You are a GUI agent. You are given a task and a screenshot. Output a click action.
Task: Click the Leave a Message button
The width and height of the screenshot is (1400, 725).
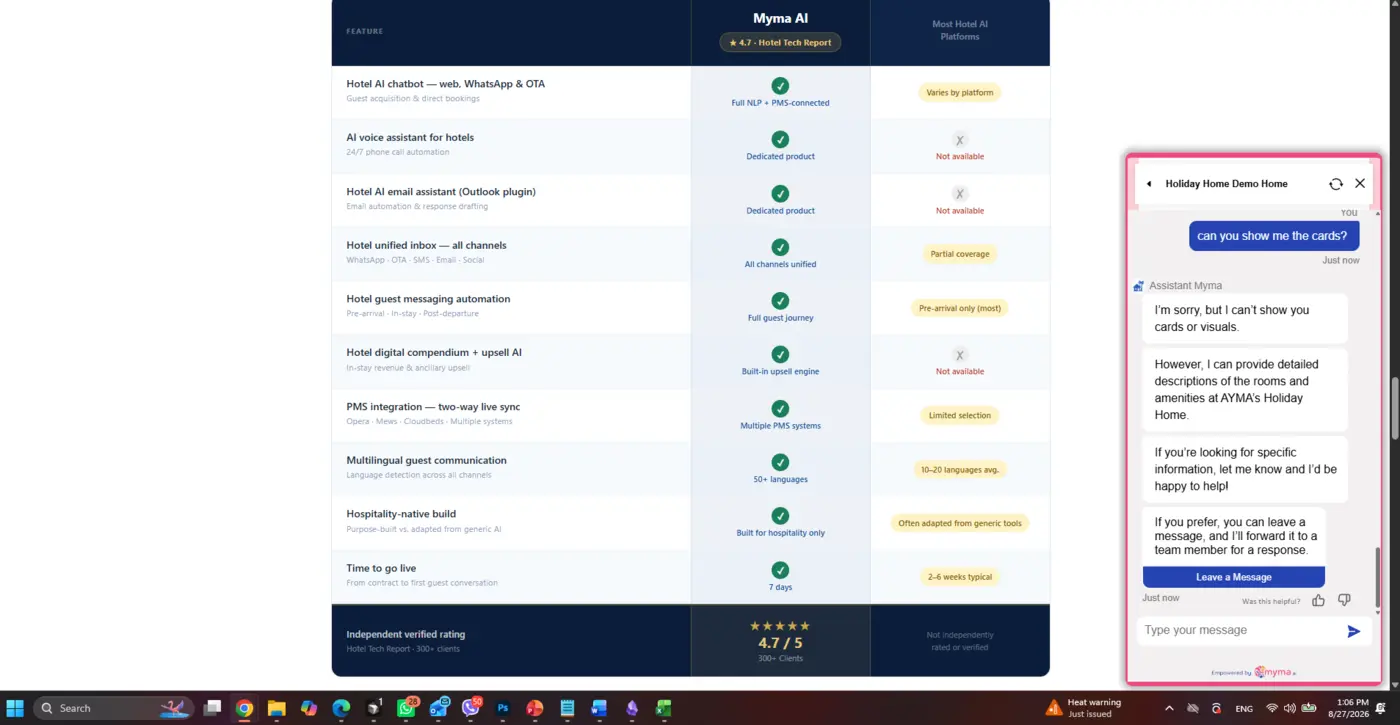point(1234,577)
